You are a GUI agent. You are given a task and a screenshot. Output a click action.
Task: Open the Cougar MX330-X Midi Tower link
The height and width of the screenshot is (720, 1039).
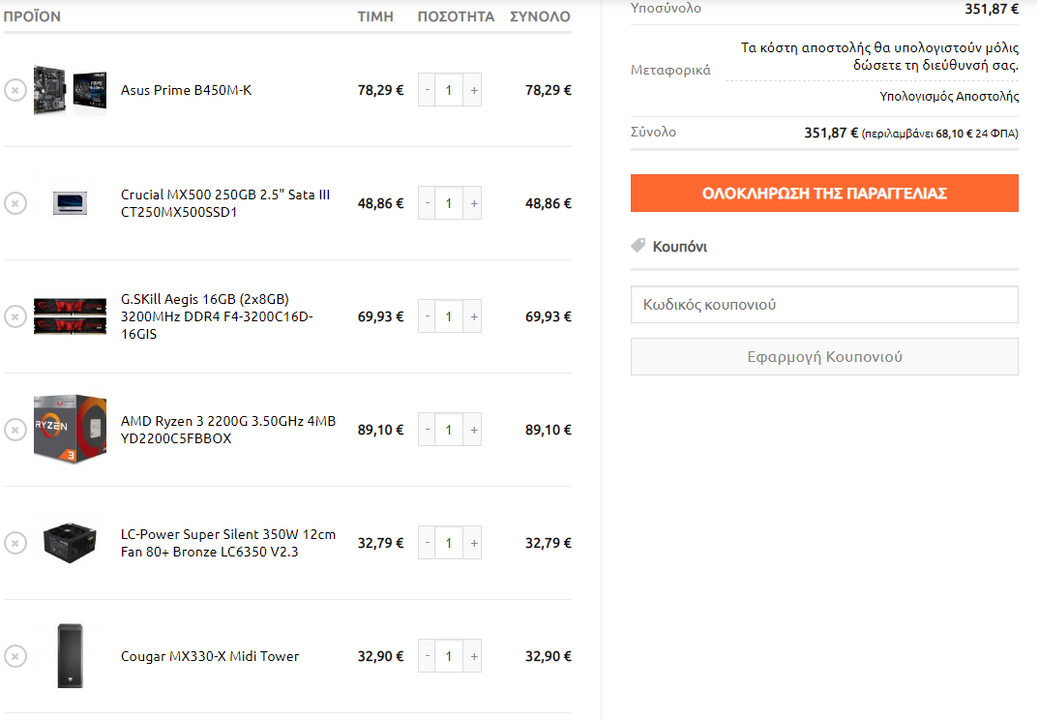click(x=210, y=656)
